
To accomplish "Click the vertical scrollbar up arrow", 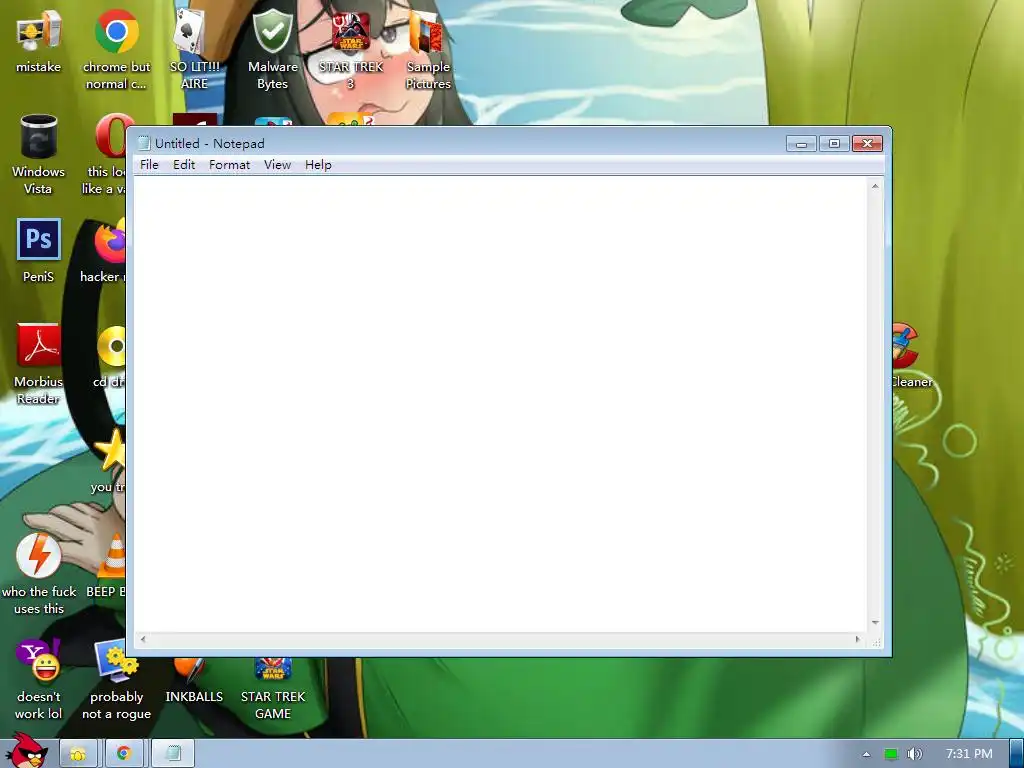I will coord(875,186).
